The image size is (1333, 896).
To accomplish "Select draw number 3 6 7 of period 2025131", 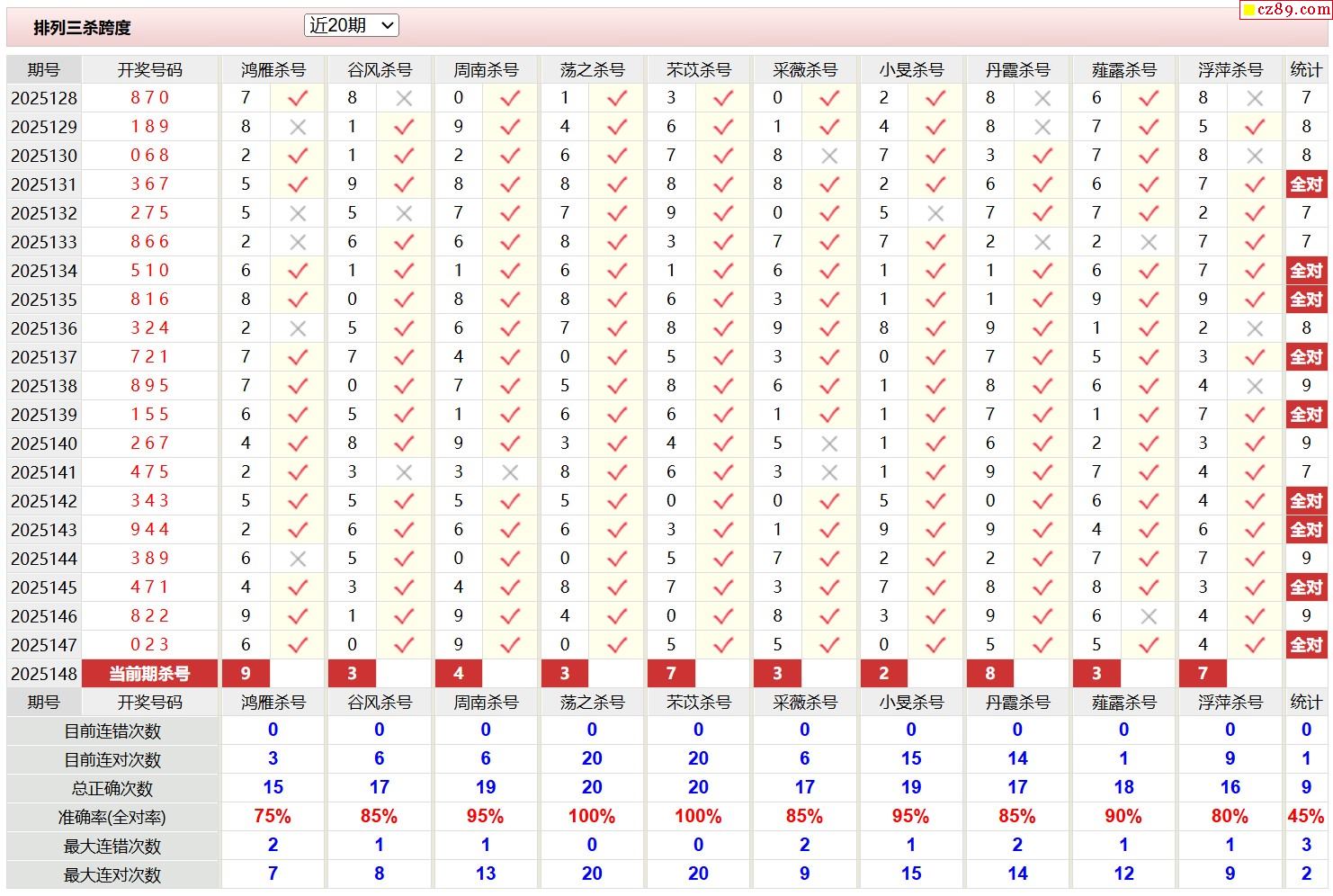I will 150,184.
